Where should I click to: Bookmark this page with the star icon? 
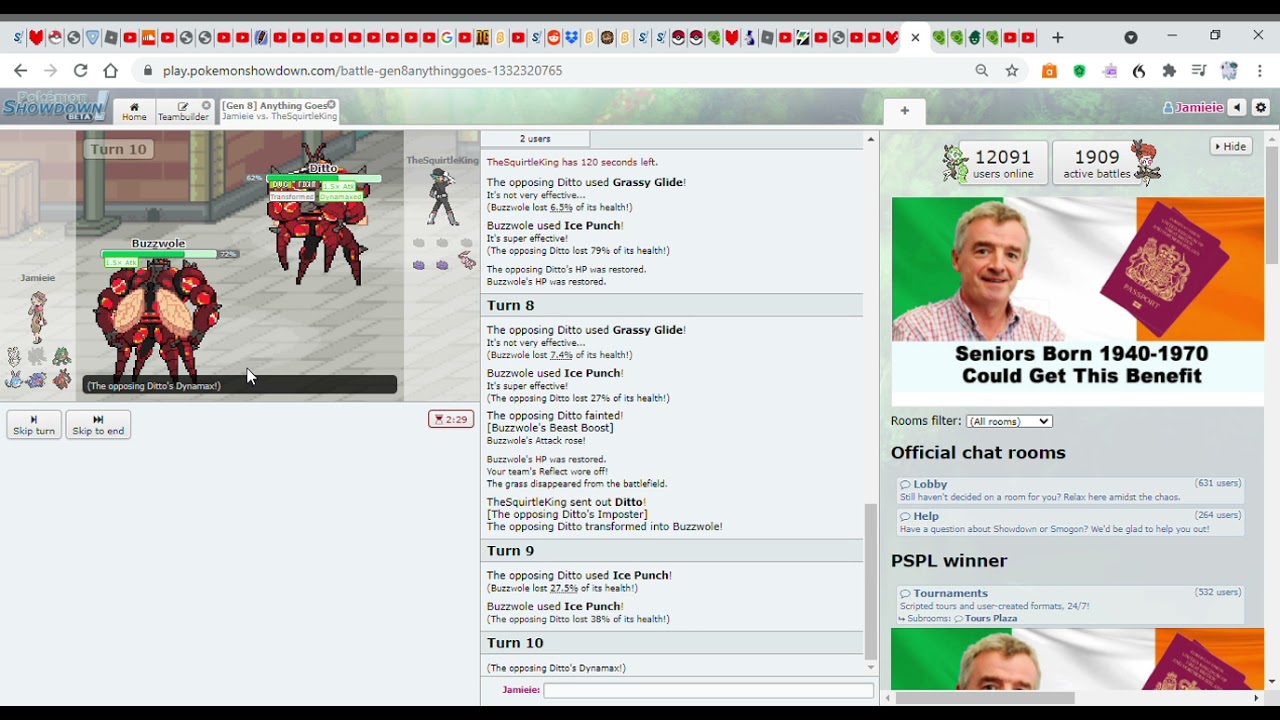pyautogui.click(x=1012, y=71)
